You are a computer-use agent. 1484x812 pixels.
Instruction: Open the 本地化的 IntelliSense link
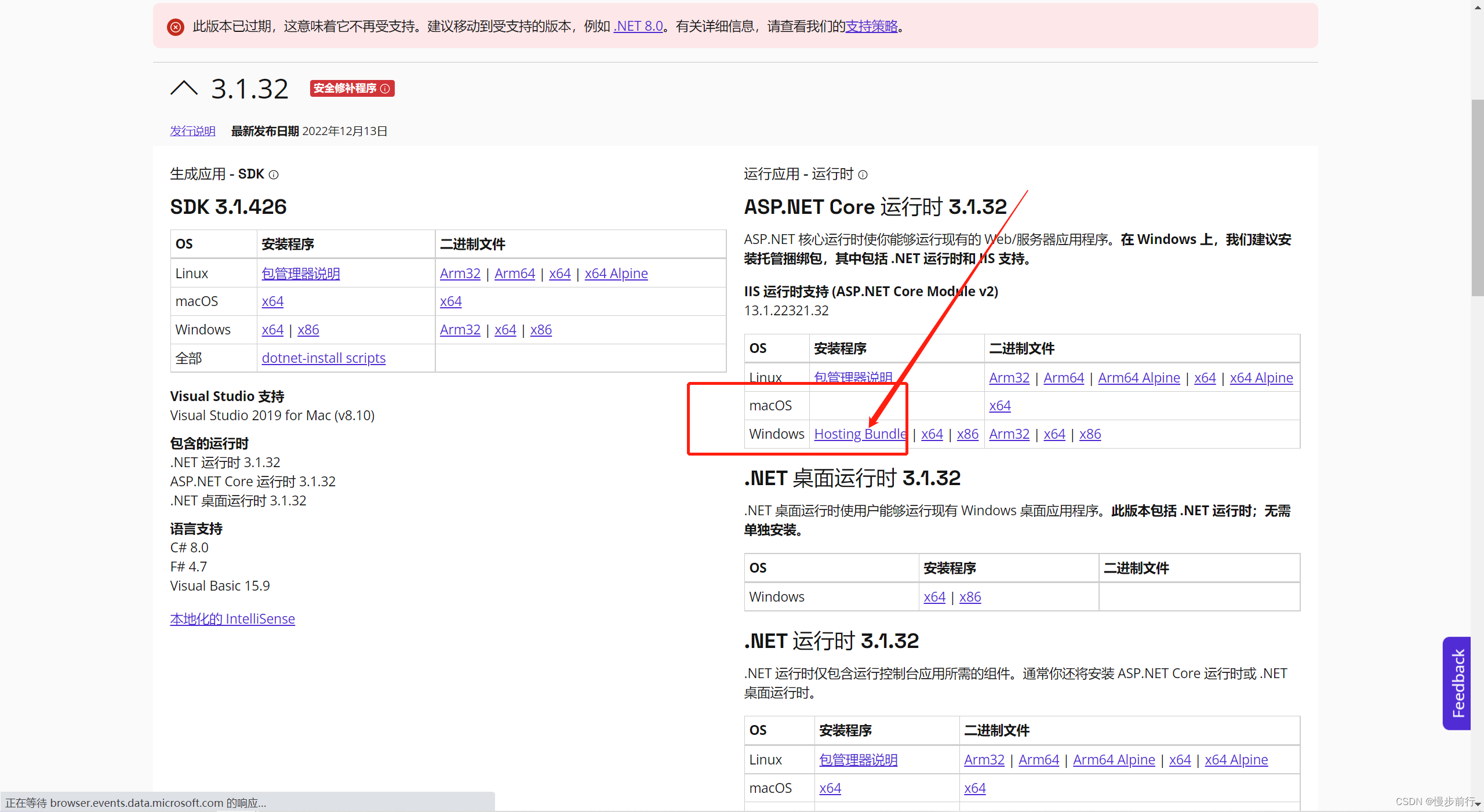click(232, 618)
